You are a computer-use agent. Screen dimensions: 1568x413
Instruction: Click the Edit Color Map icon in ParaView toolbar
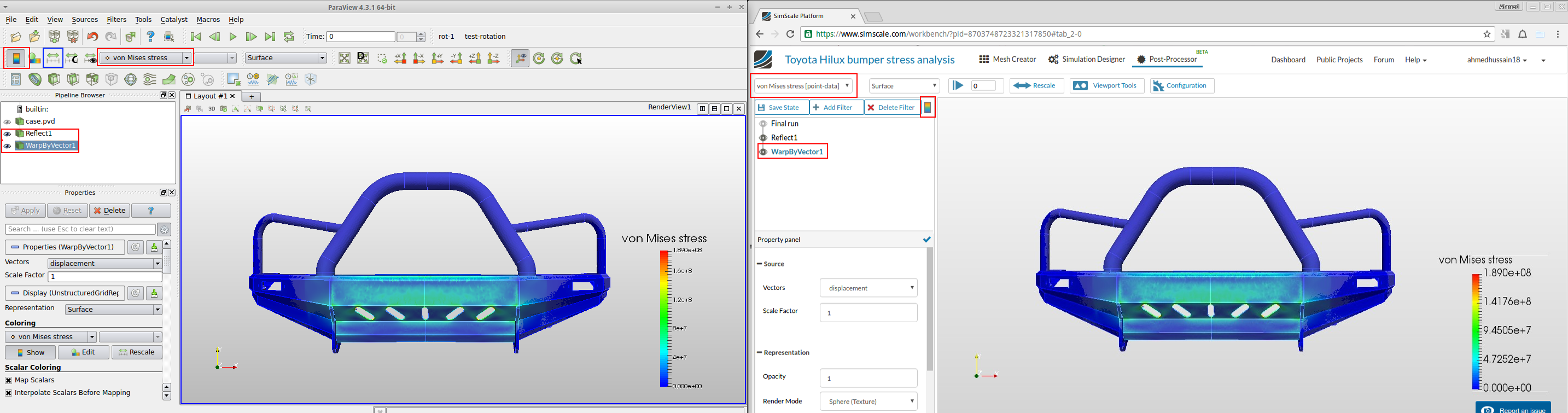pyautogui.click(x=34, y=59)
